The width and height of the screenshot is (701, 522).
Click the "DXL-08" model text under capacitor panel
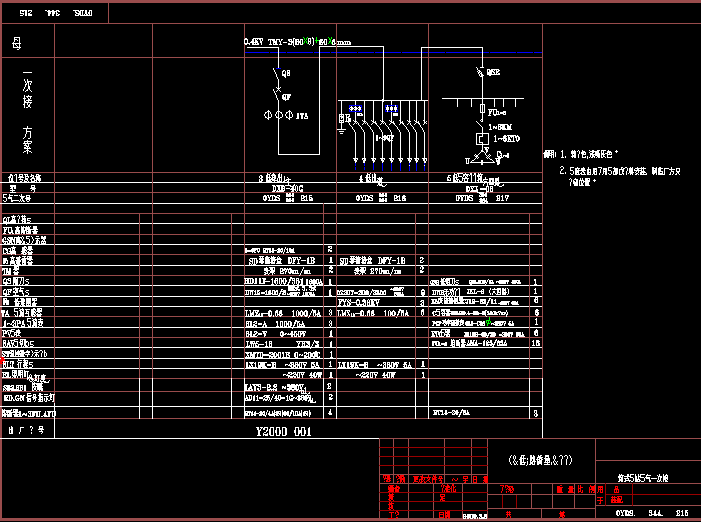pos(479,189)
